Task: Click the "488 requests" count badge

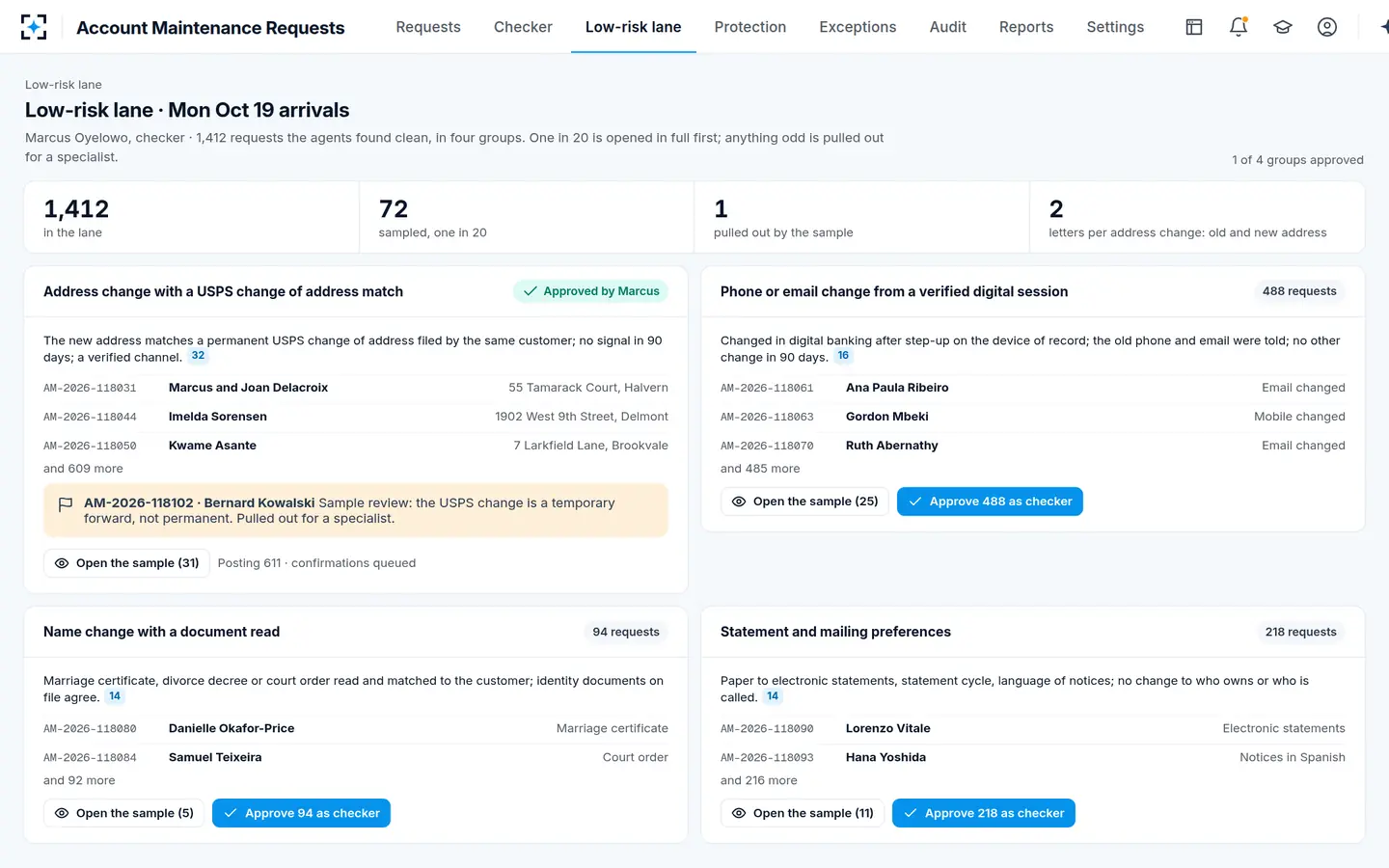Action: pyautogui.click(x=1299, y=291)
